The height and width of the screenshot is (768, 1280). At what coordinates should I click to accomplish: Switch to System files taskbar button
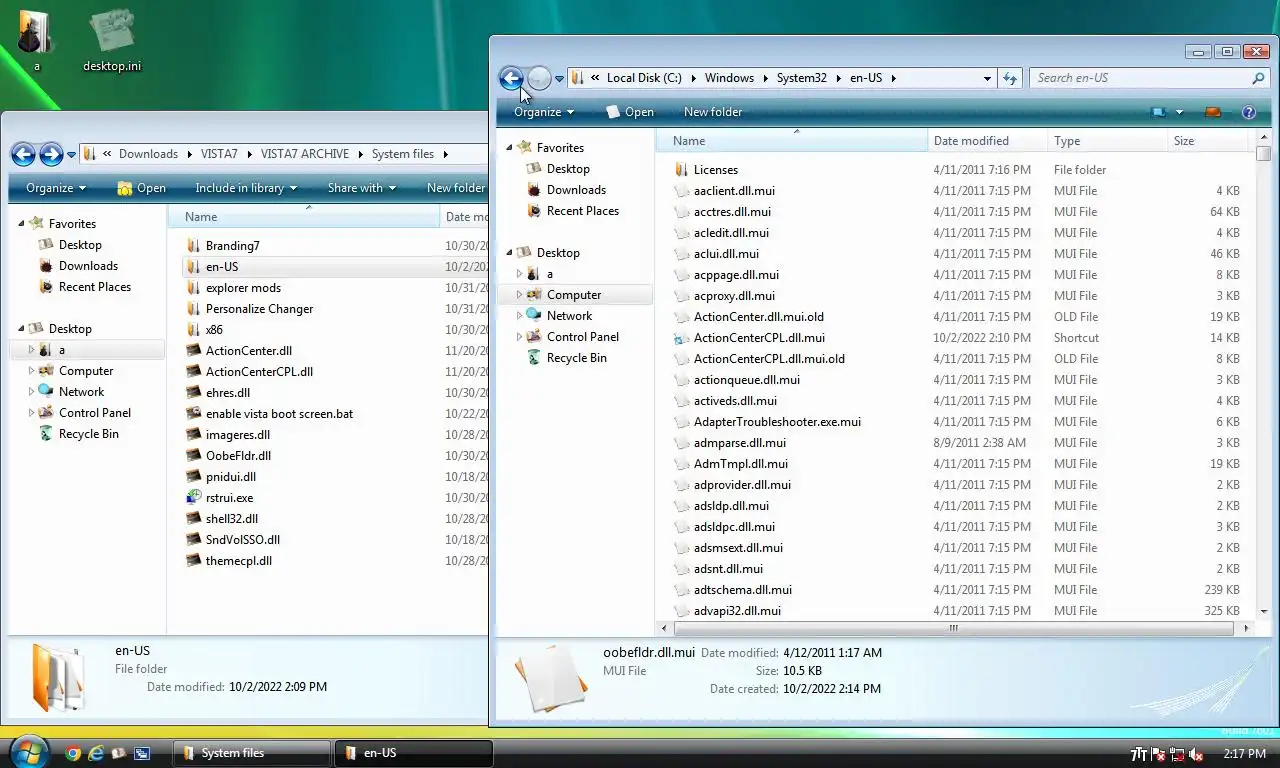tap(251, 753)
